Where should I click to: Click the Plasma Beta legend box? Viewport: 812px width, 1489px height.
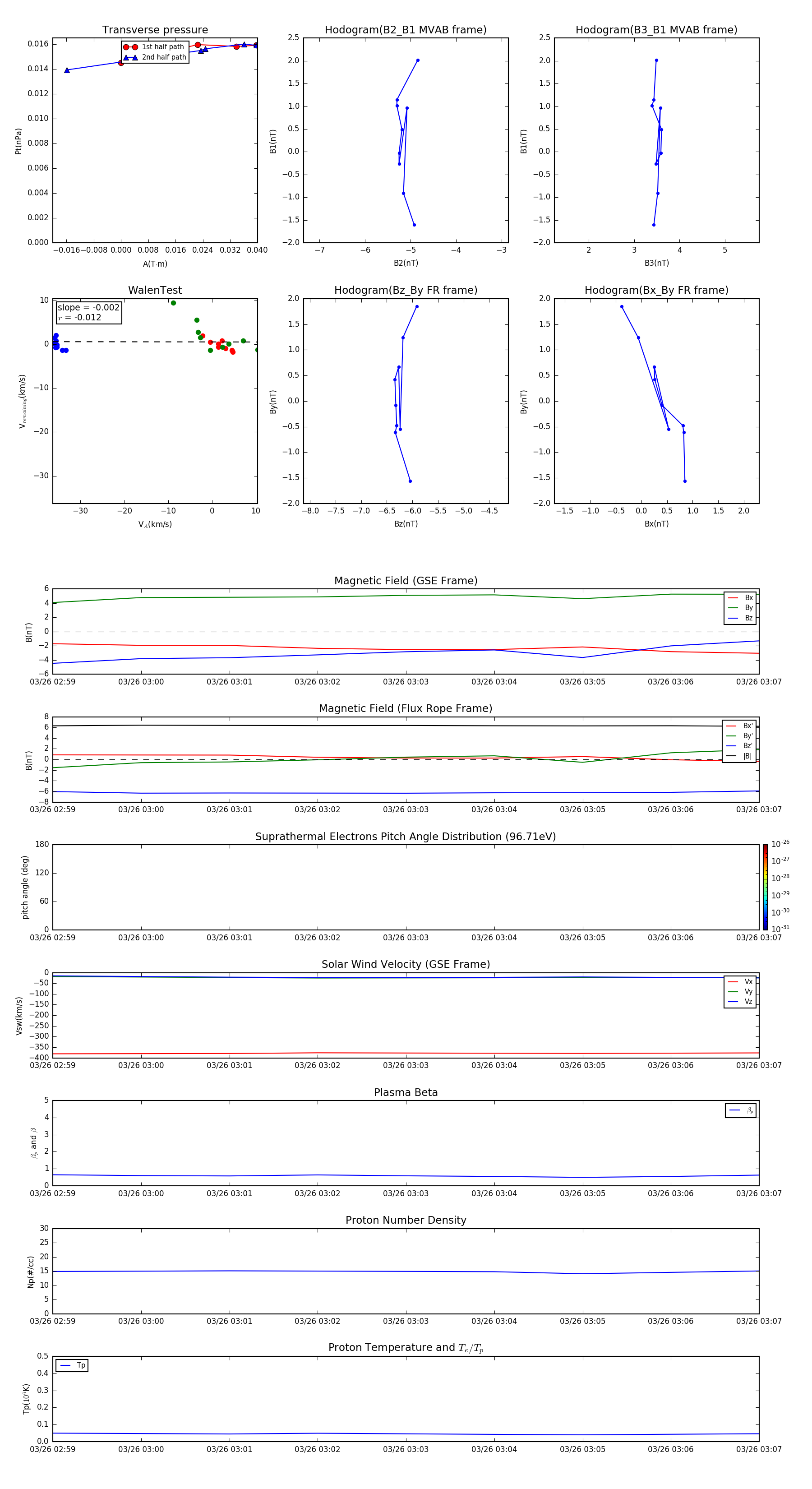(740, 1110)
